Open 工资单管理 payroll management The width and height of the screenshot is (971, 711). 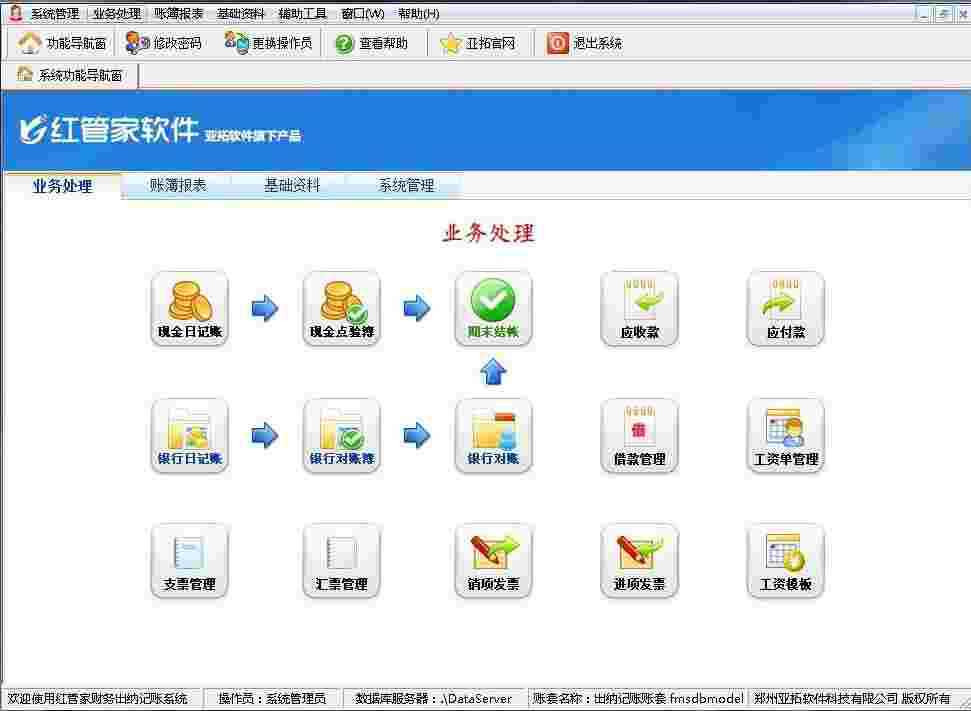[786, 435]
